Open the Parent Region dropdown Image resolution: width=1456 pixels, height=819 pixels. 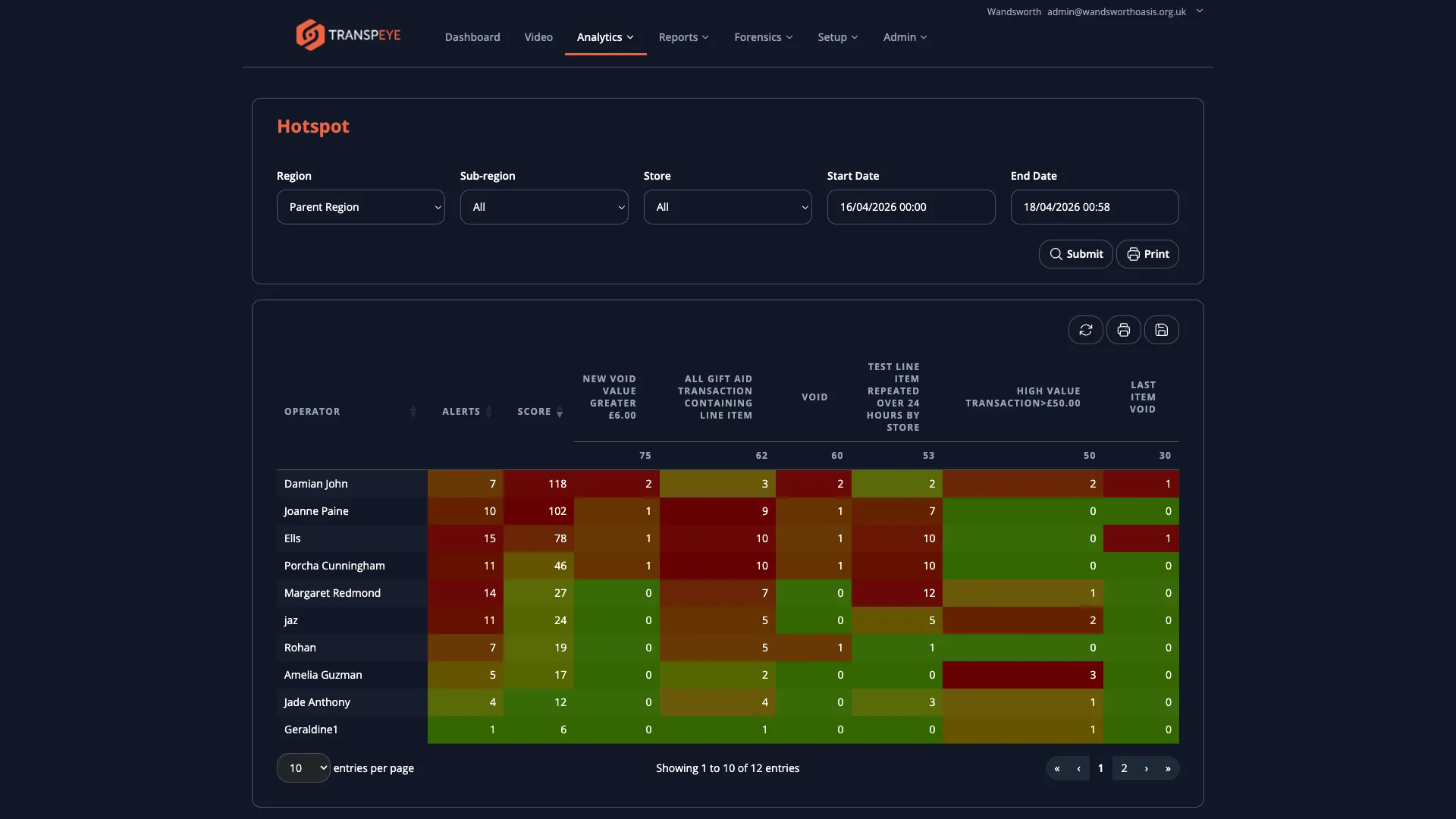pos(360,207)
